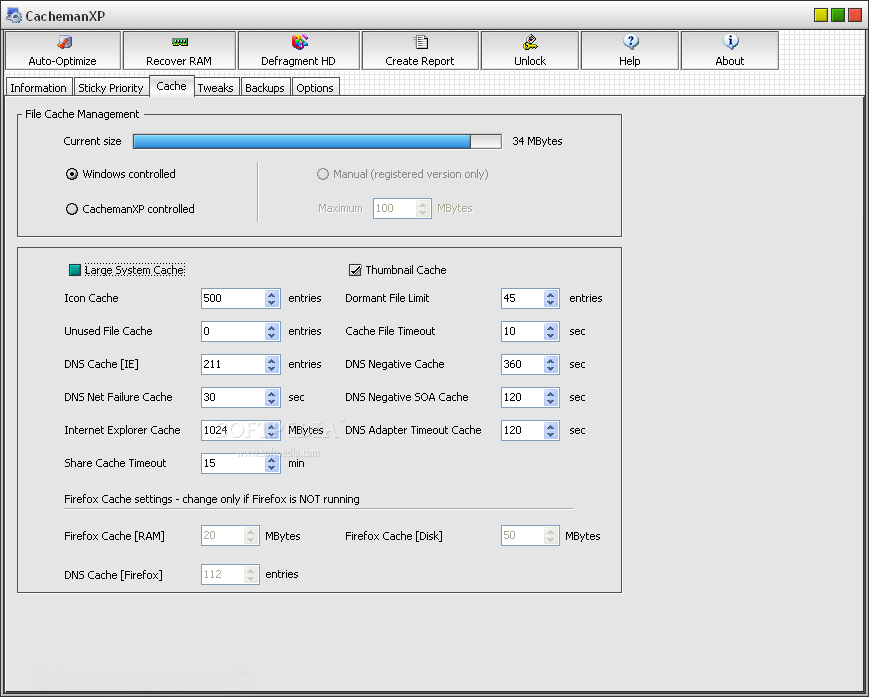Open the Tweaks tab

216,88
